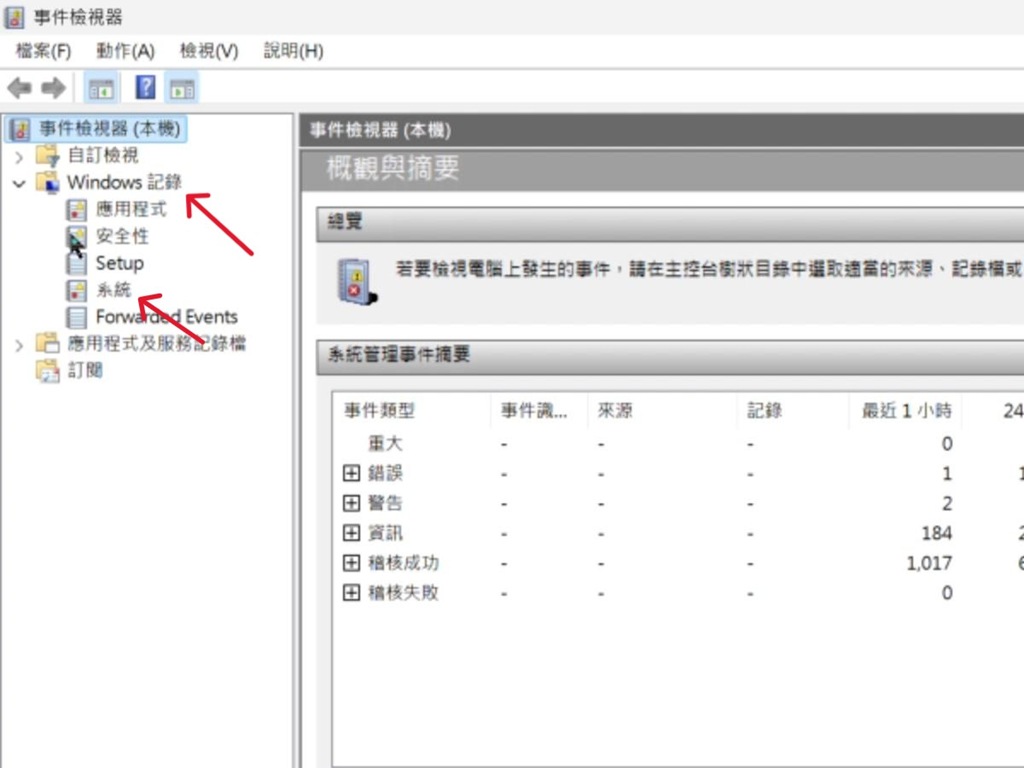Click the 訂閱 subscriptions icon

coord(48,371)
